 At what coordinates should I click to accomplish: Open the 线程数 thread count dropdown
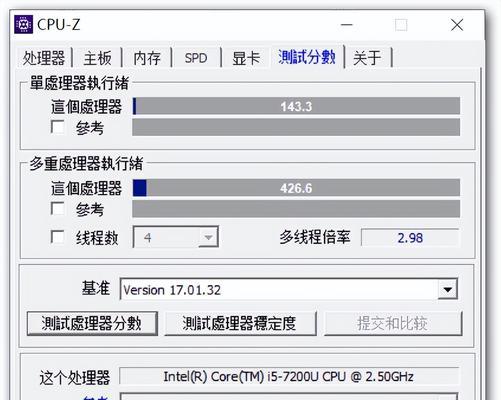[176, 237]
